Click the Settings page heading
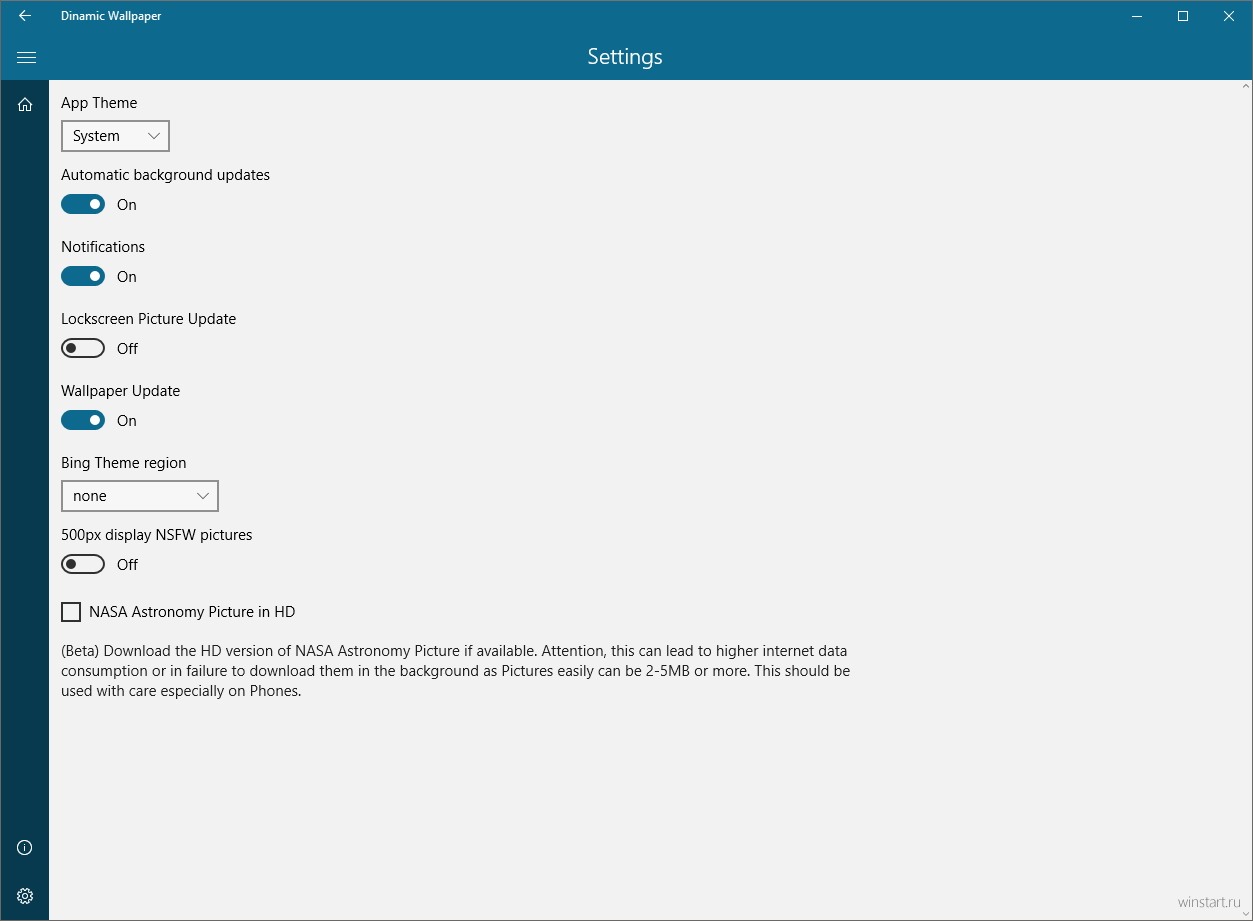The width and height of the screenshot is (1253, 921). click(625, 57)
